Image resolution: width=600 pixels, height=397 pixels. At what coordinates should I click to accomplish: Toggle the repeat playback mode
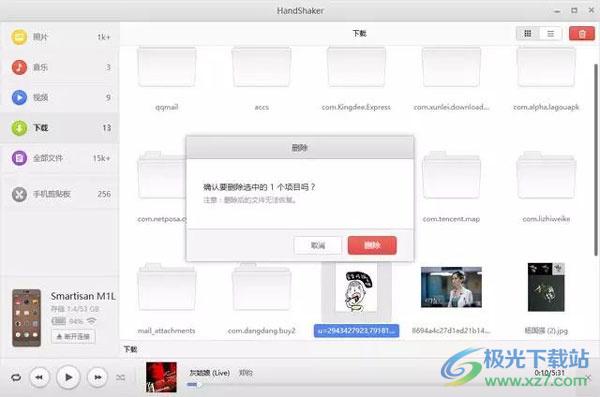pyautogui.click(x=16, y=377)
